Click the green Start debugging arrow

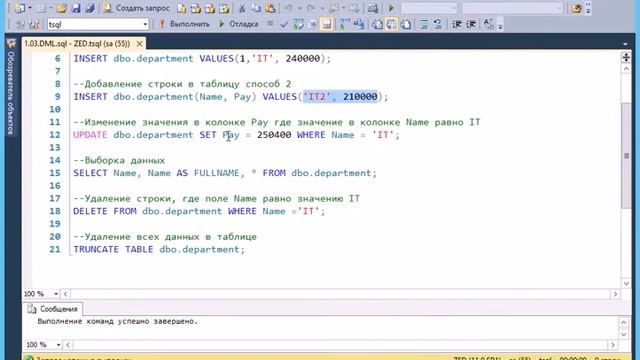point(391,8)
